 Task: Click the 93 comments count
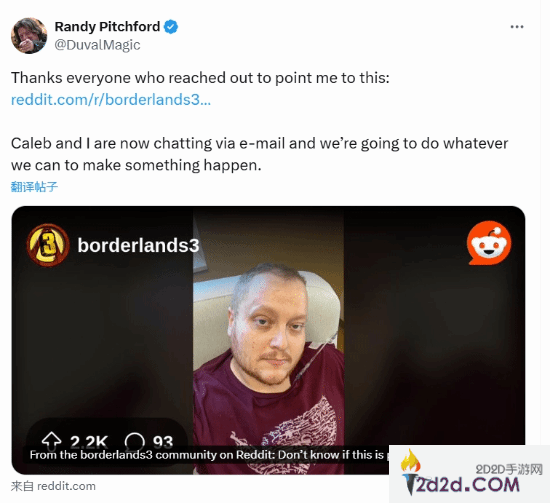click(163, 442)
